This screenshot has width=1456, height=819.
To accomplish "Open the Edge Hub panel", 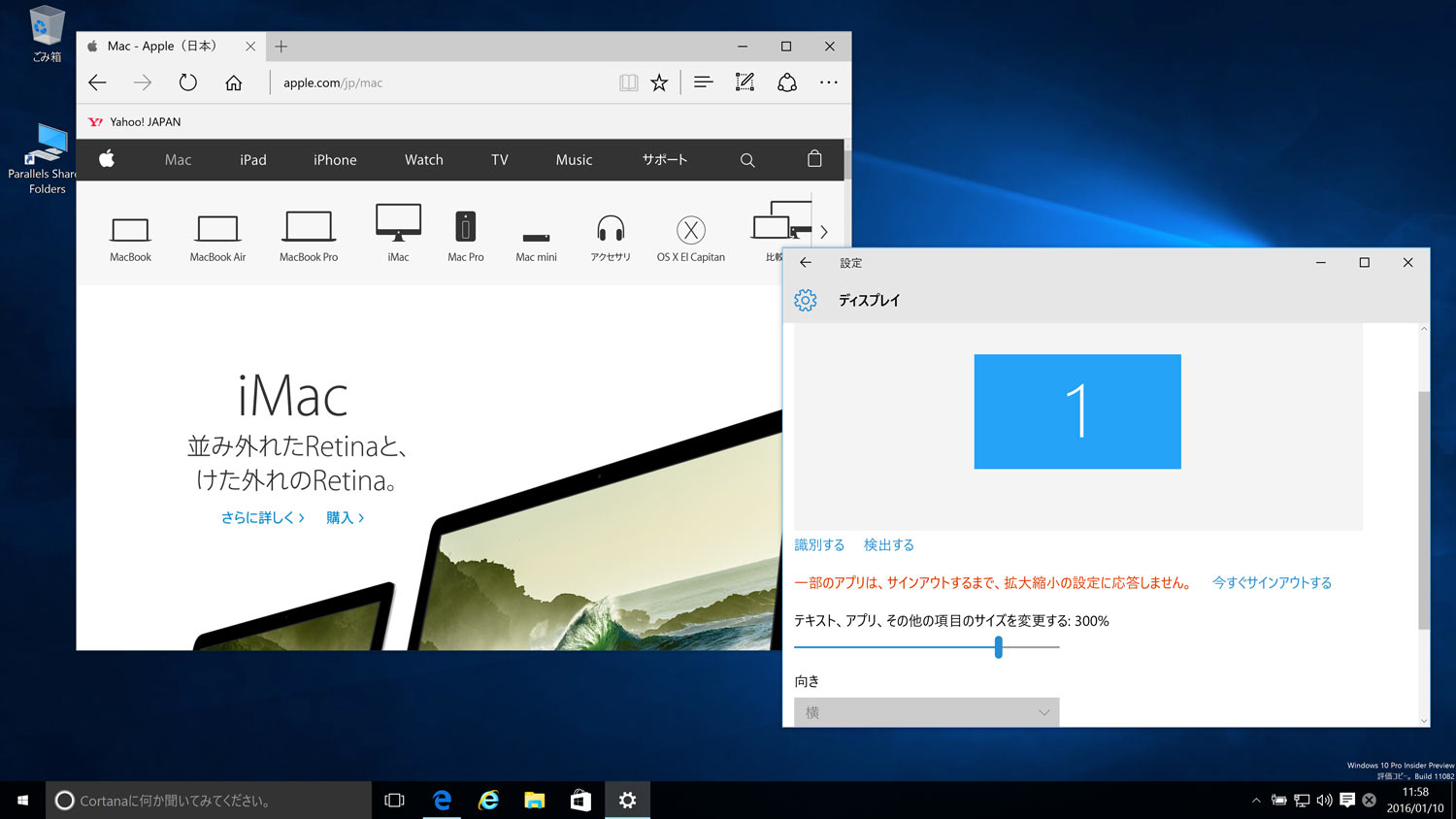I will coord(704,82).
